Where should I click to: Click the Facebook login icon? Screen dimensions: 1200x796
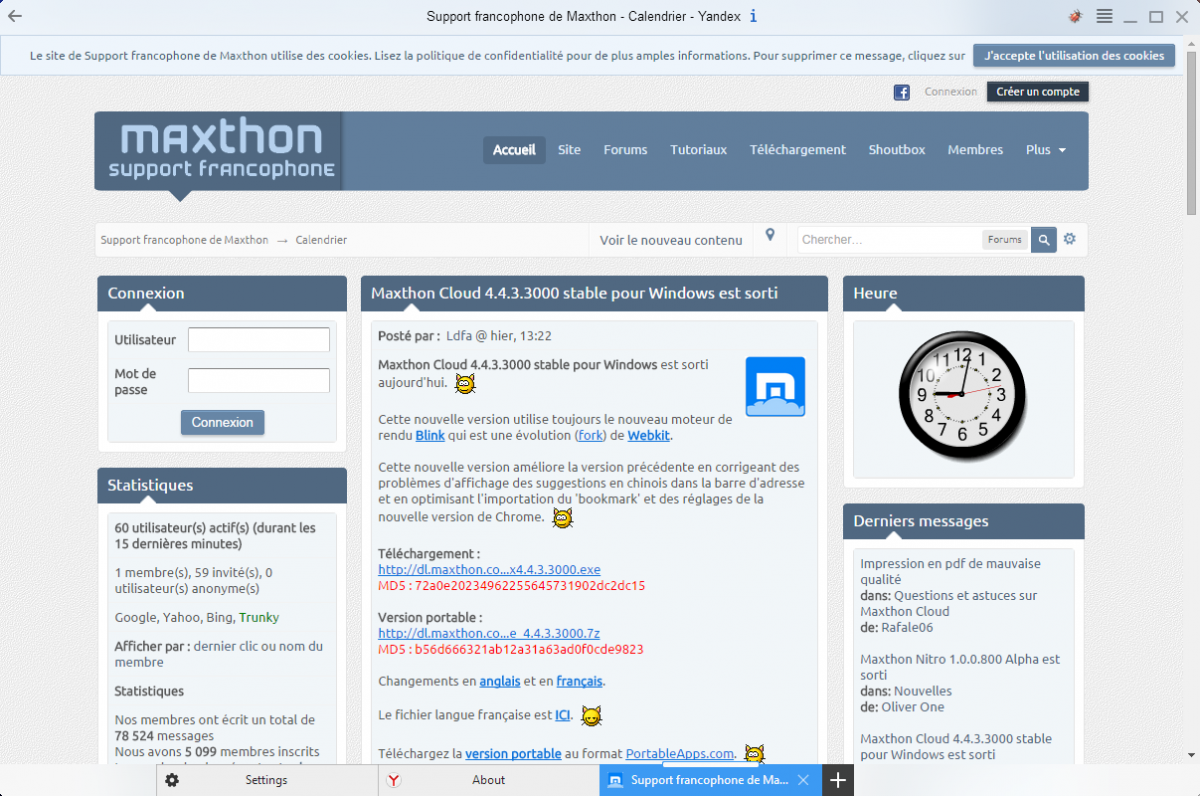coord(901,92)
